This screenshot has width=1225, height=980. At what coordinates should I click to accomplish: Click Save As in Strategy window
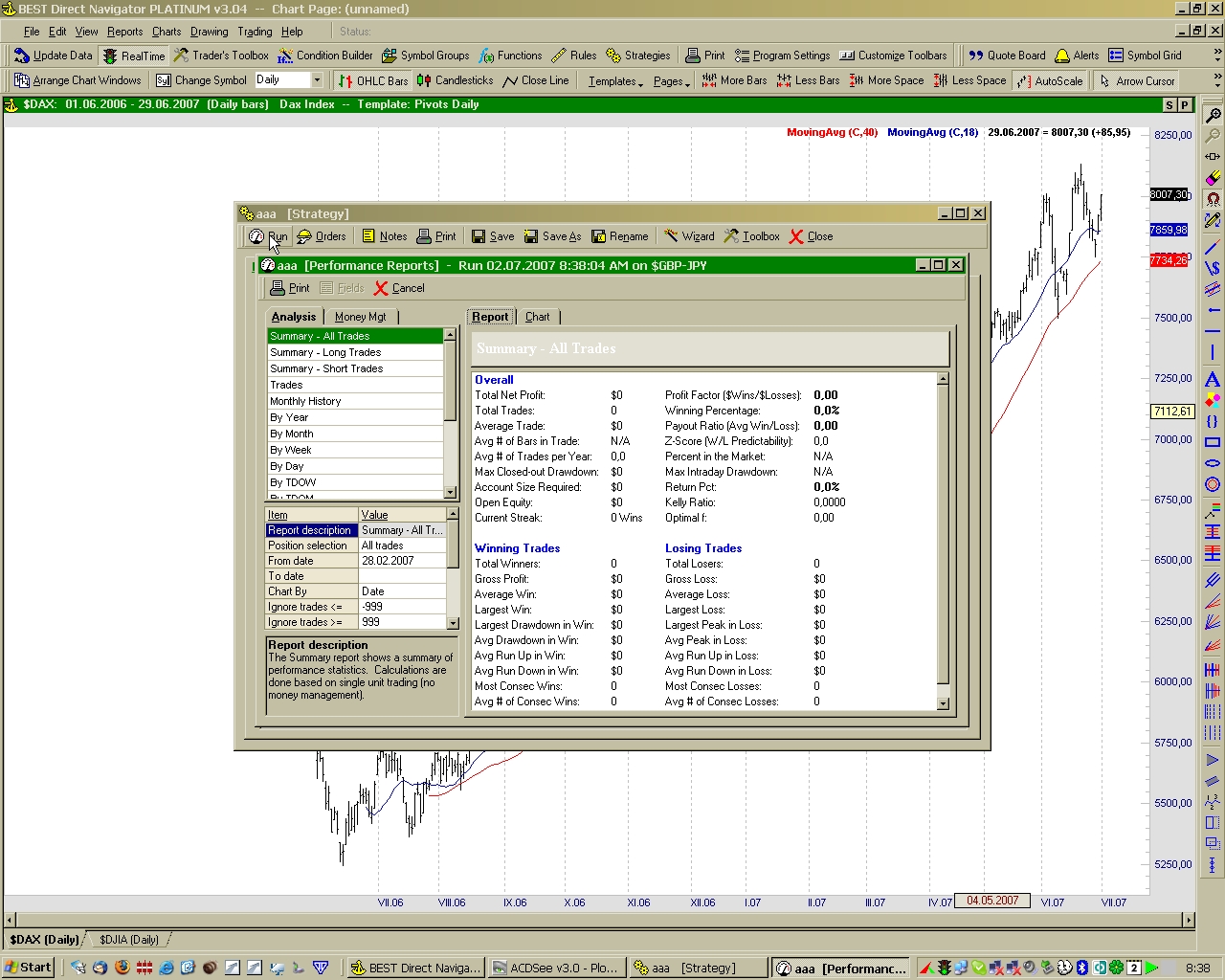pyautogui.click(x=553, y=236)
